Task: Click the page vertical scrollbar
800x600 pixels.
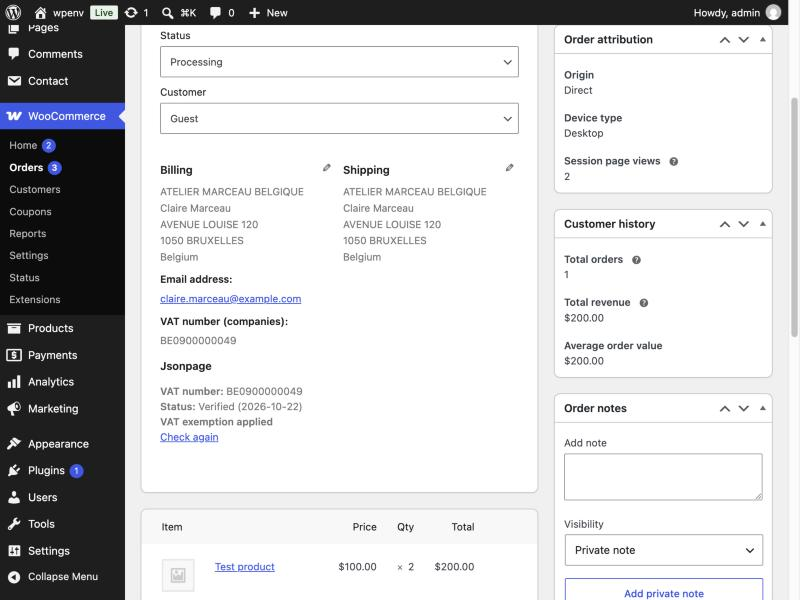Action: [794, 217]
